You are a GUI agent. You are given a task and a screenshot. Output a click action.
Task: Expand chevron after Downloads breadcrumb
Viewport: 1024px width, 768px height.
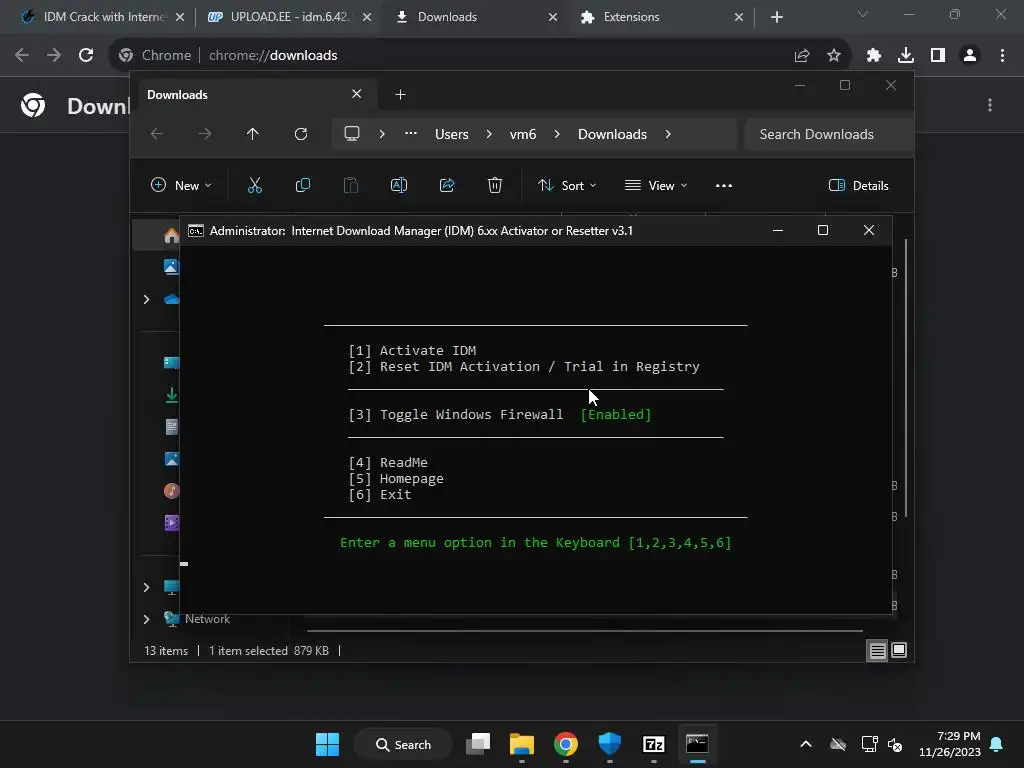668,134
